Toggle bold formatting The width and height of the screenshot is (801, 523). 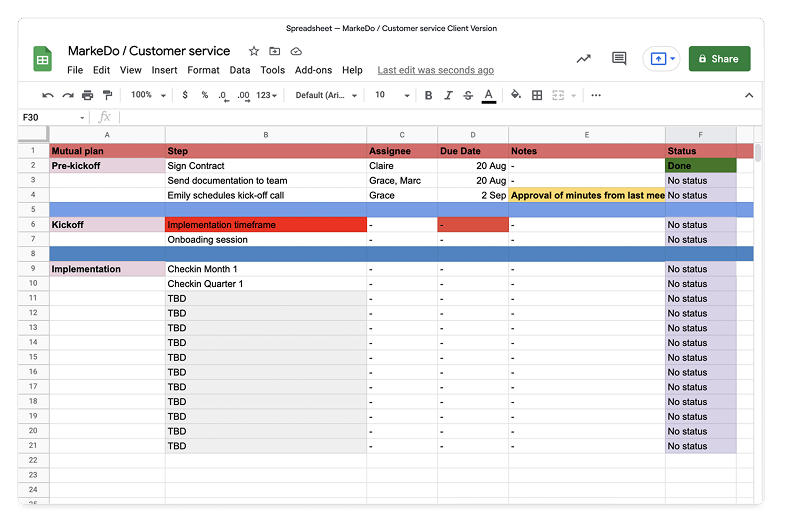click(x=429, y=95)
